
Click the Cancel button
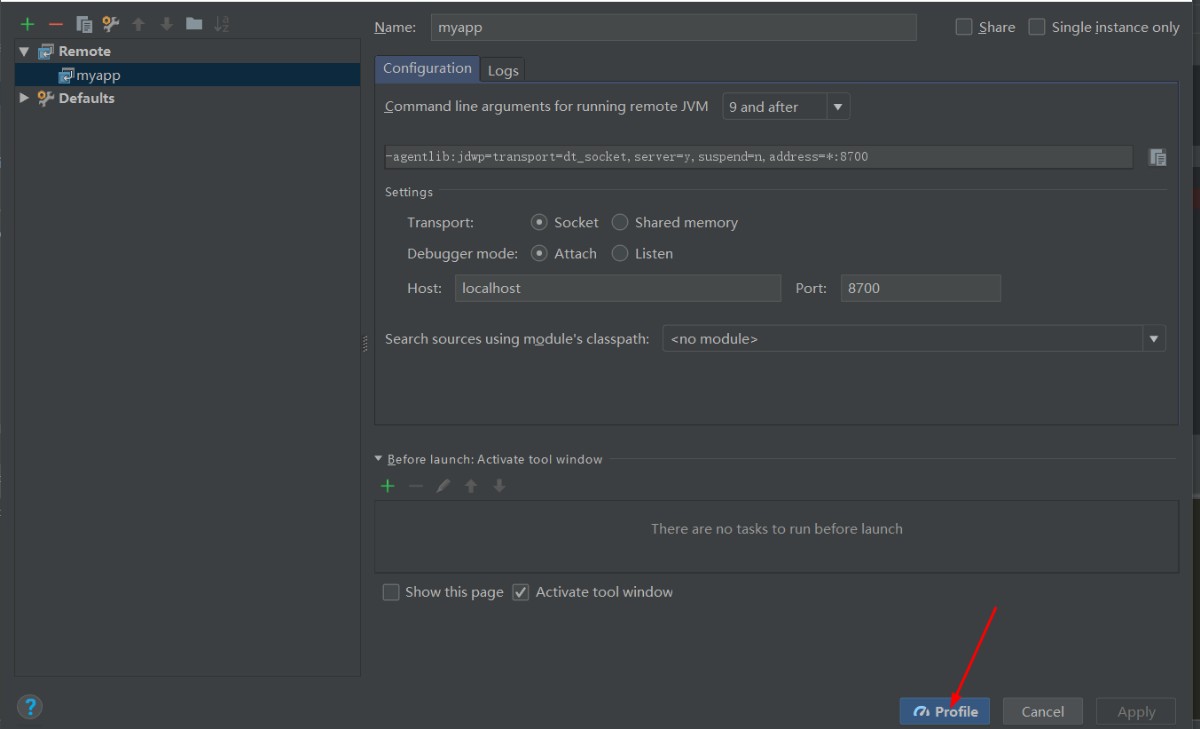tap(1043, 711)
